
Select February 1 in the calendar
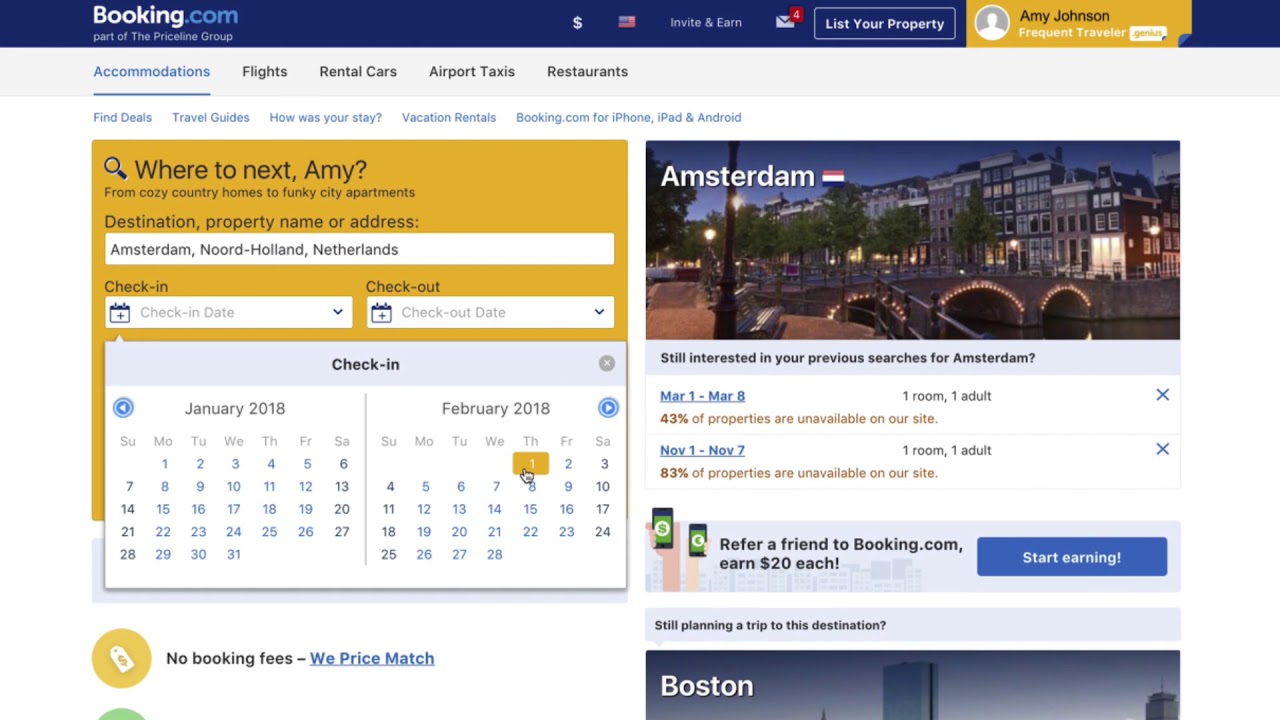pos(531,464)
